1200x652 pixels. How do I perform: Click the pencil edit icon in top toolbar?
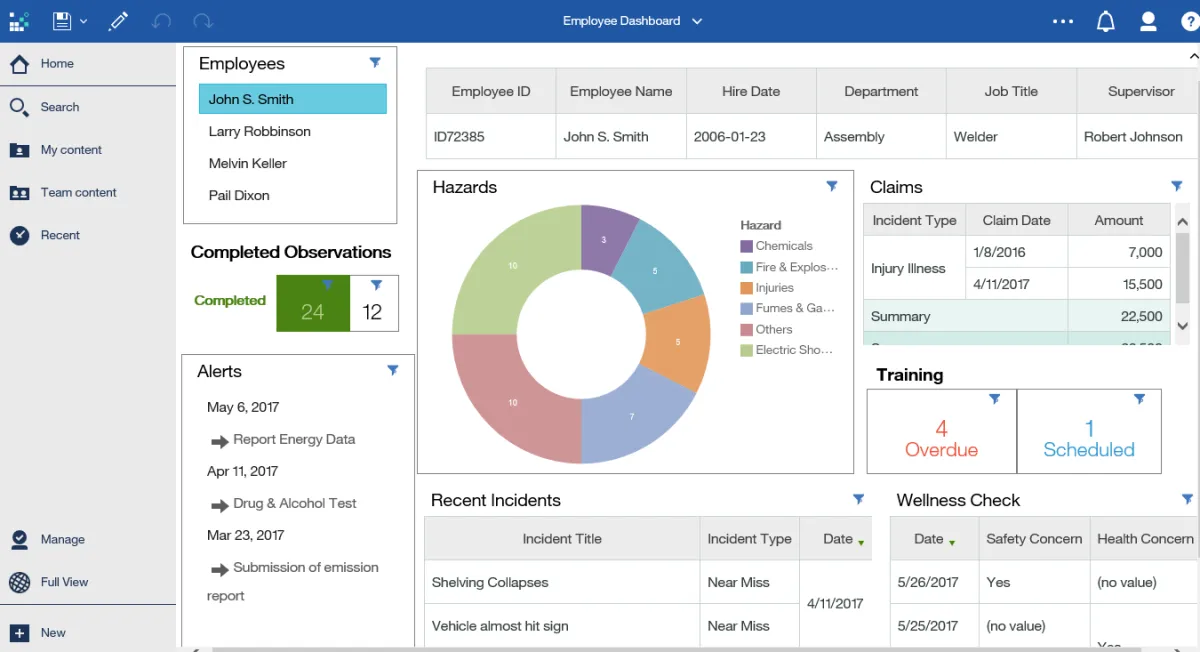119,21
